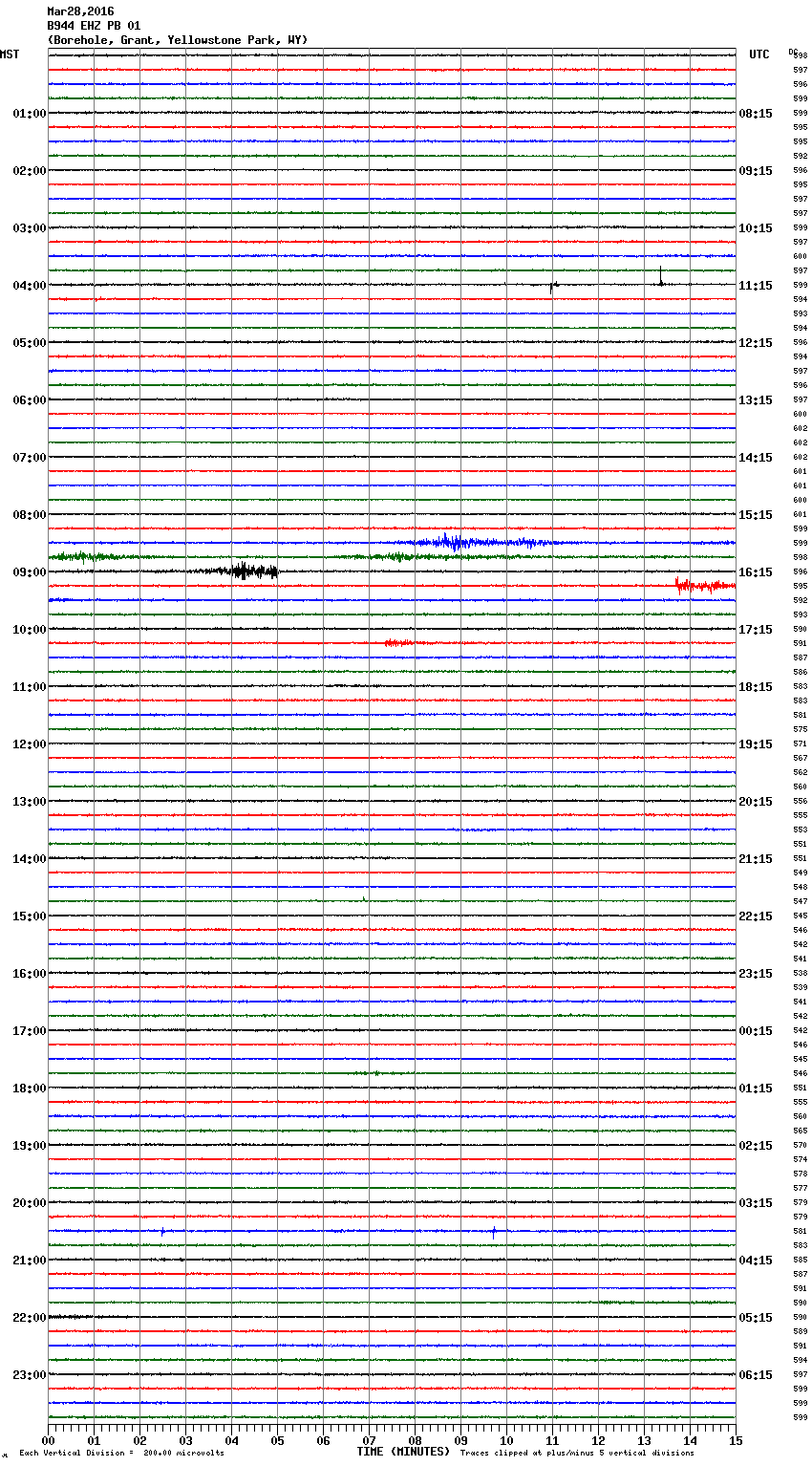812x1466 pixels.
Task: Click the "02:00" MST hour label
Action: click(29, 171)
